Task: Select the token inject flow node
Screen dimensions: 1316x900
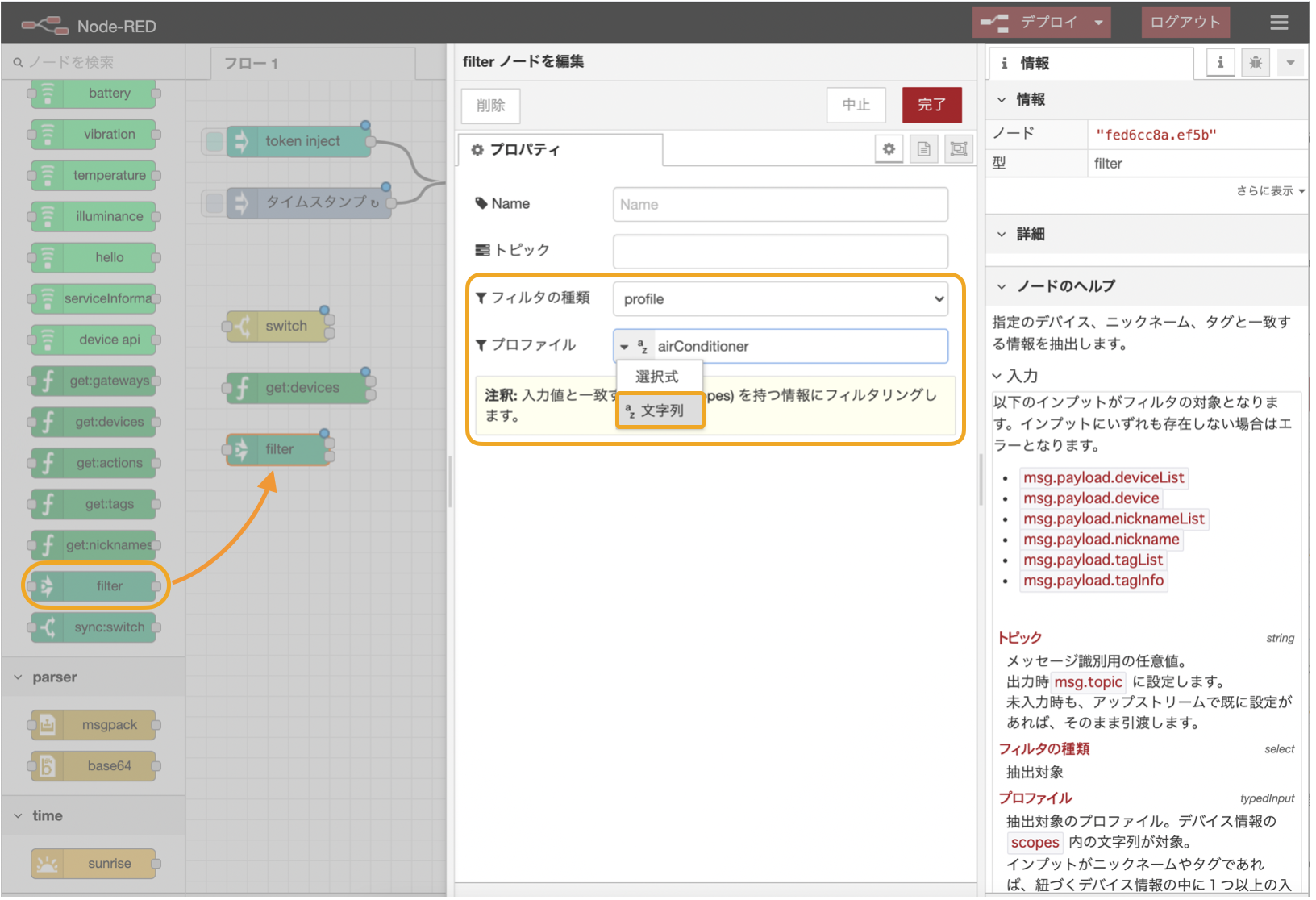Action: point(300,142)
